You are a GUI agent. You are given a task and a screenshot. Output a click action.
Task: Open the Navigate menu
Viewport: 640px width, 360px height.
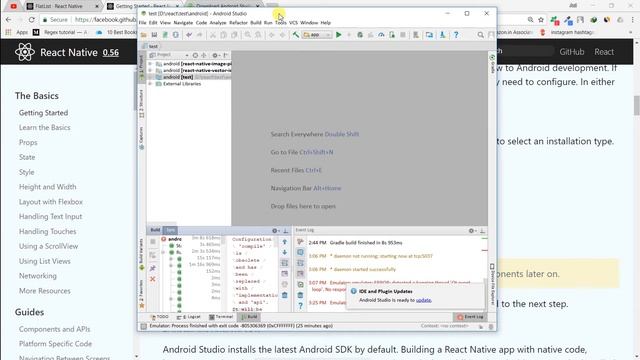[x=183, y=23]
